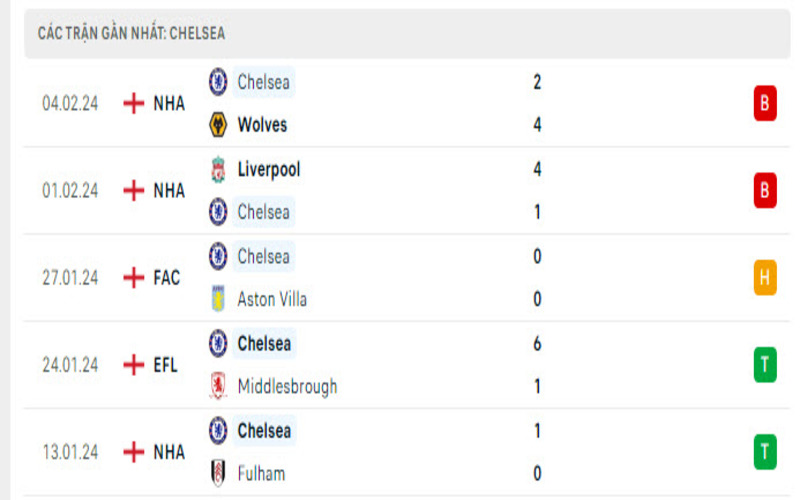Open the Wolves team name link
The width and height of the screenshot is (800, 500).
262,125
